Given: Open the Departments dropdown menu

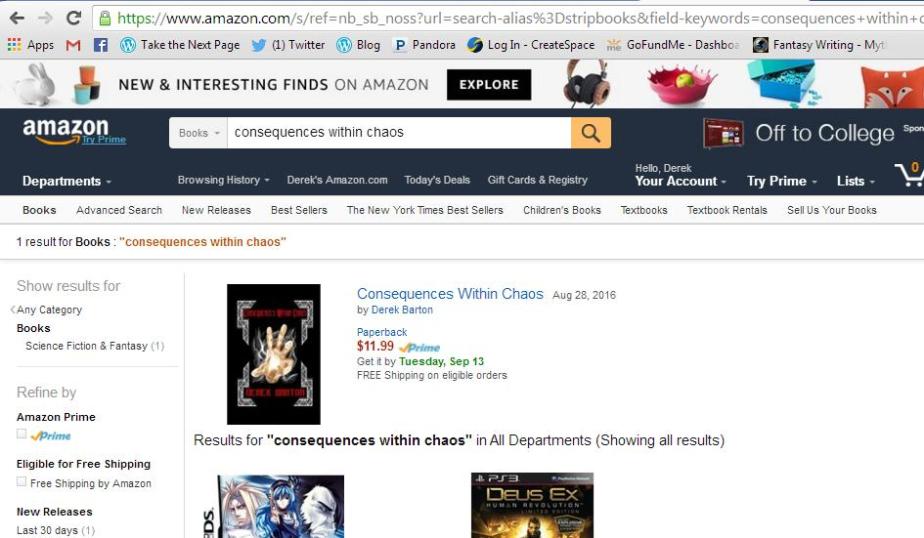Looking at the screenshot, I should click(67, 181).
